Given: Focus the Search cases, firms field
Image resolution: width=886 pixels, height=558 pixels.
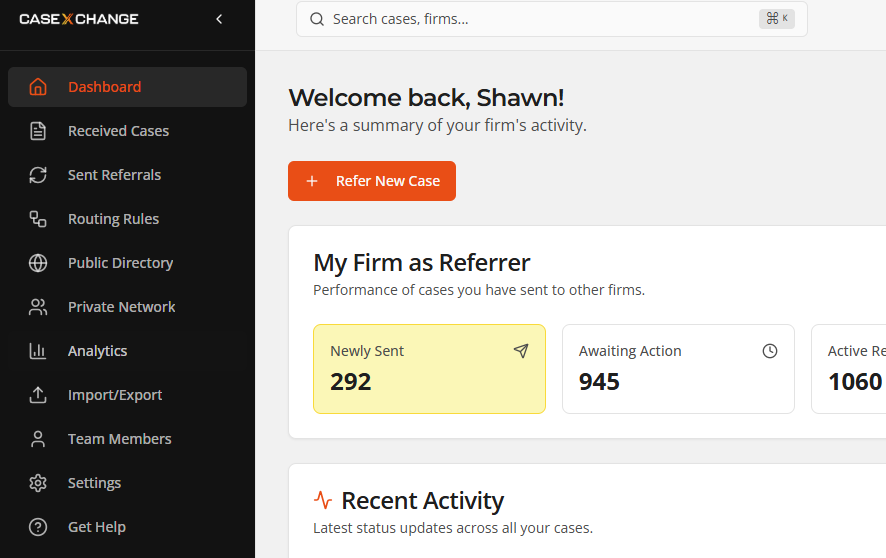Looking at the screenshot, I should [x=540, y=19].
